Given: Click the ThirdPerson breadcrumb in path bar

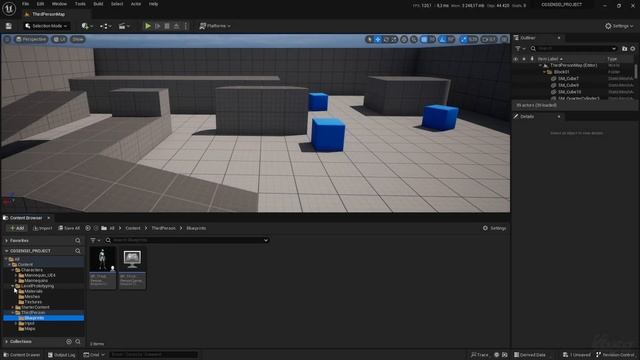Looking at the screenshot, I should (163, 228).
